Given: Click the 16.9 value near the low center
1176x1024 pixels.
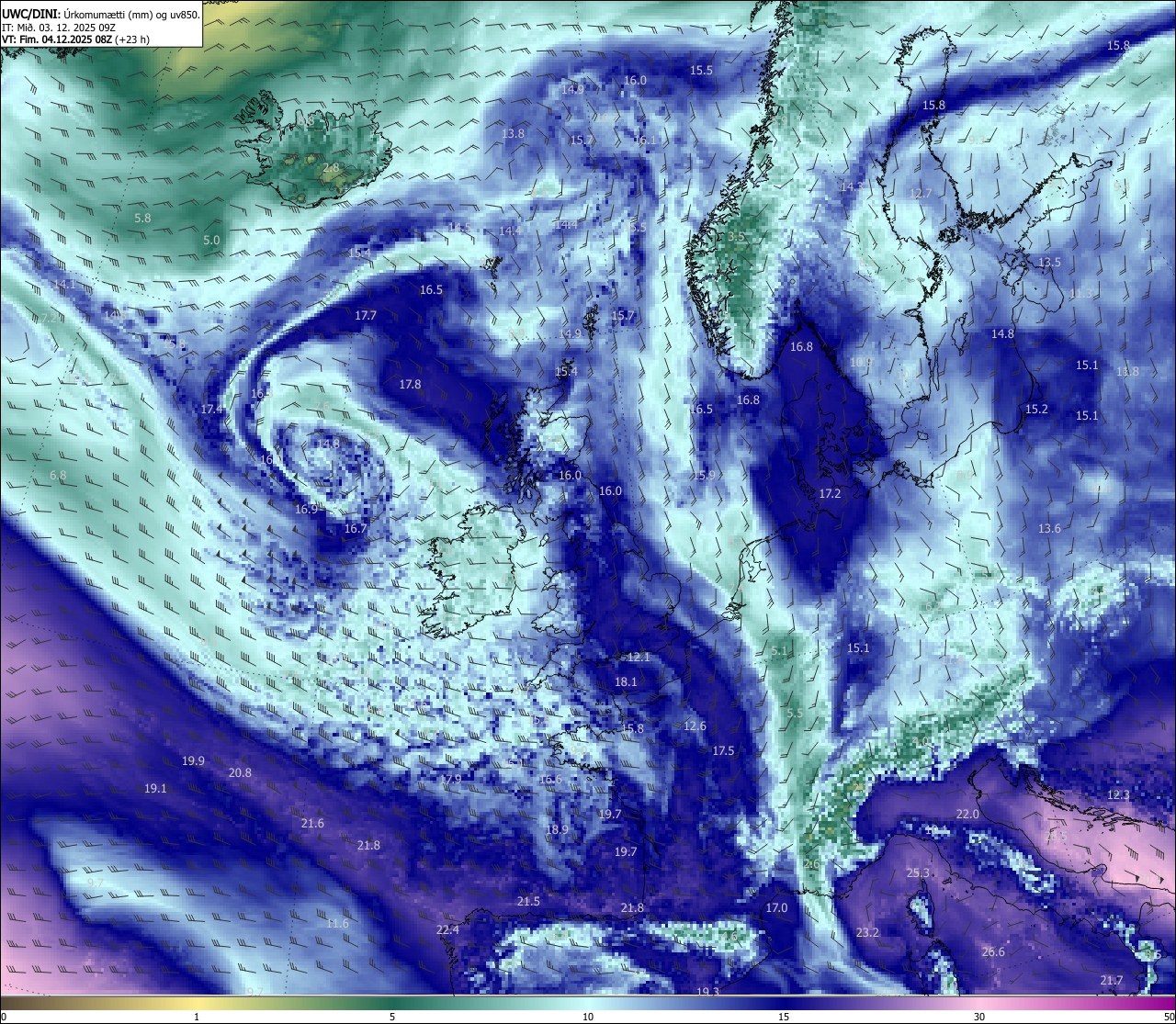Looking at the screenshot, I should pyautogui.click(x=306, y=510).
